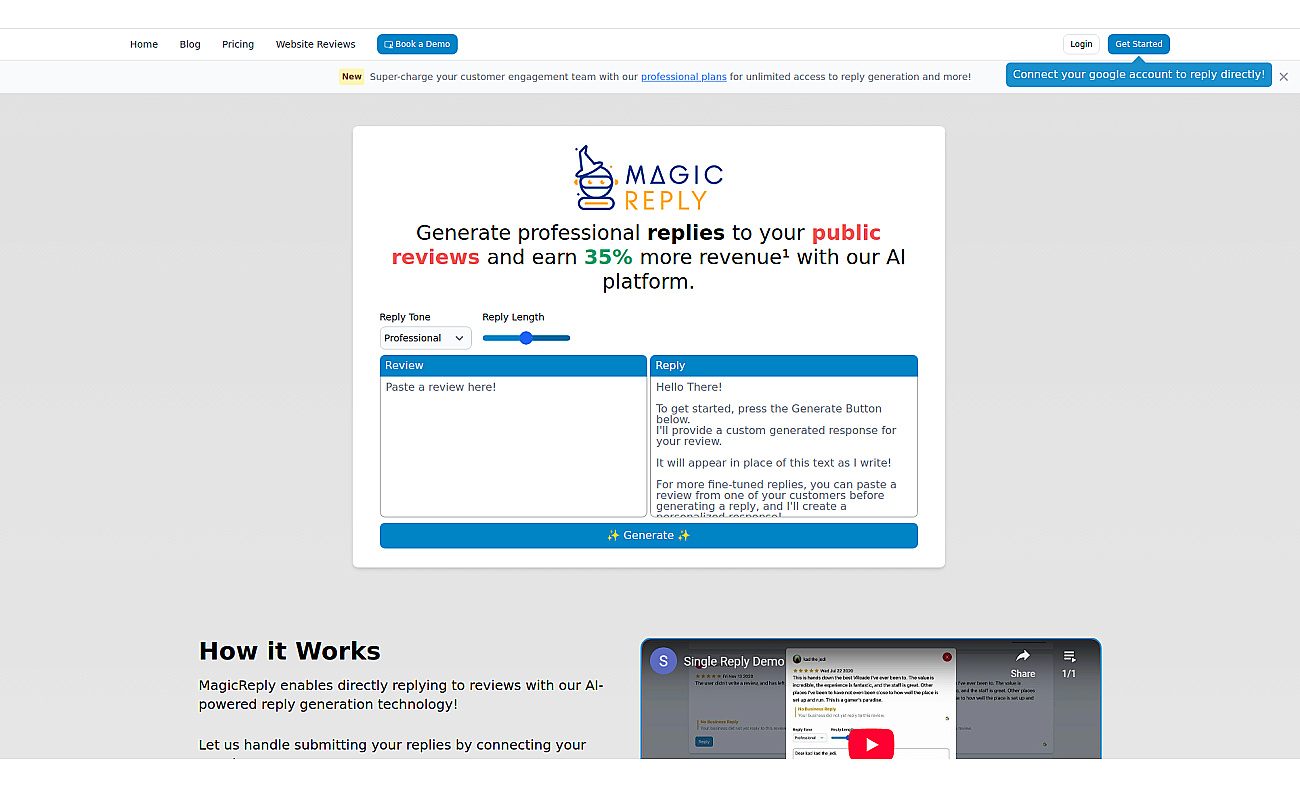1300x788 pixels.
Task: Click the Login button
Action: click(x=1081, y=44)
